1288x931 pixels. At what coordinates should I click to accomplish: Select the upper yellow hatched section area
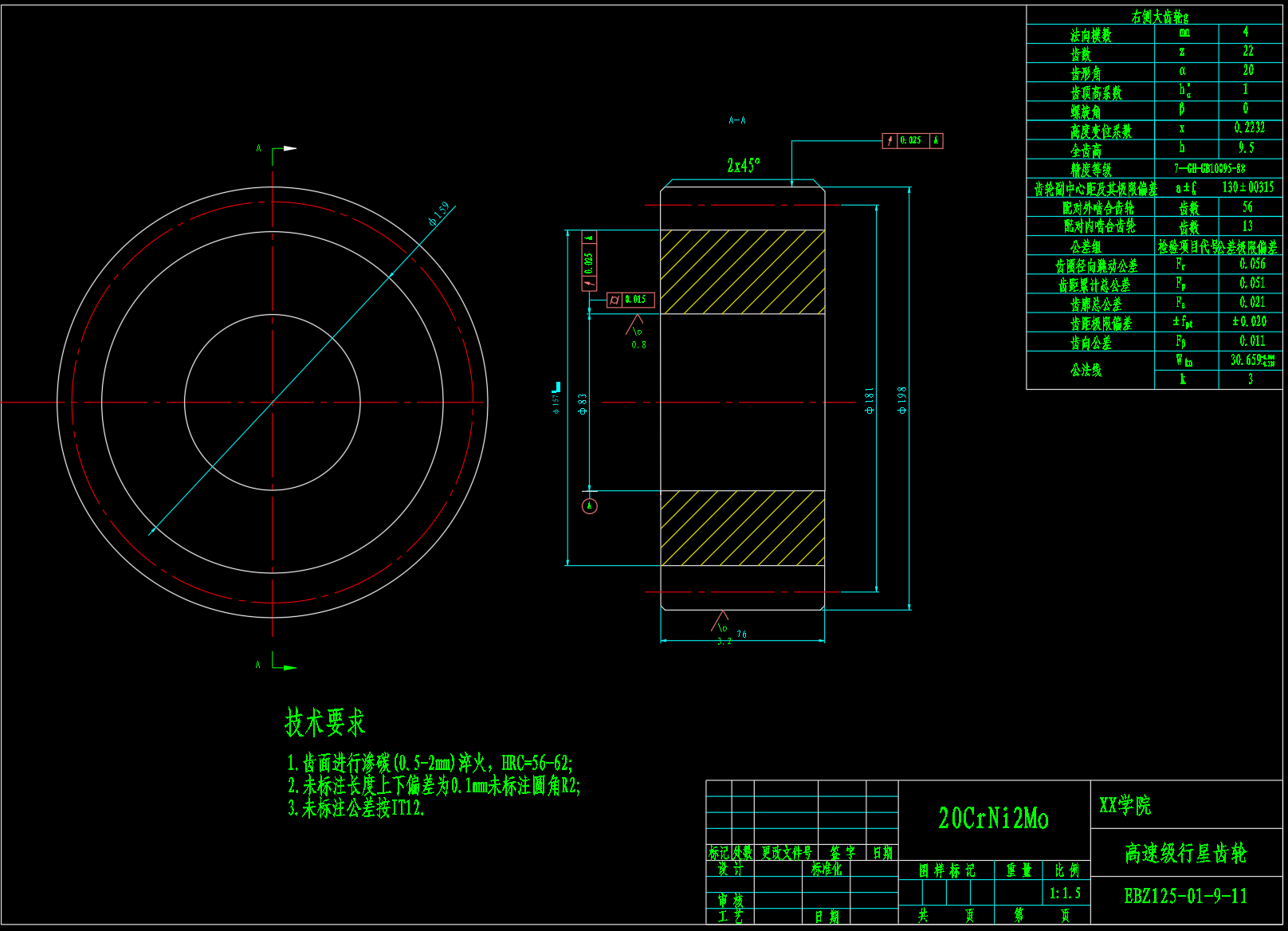[742, 272]
